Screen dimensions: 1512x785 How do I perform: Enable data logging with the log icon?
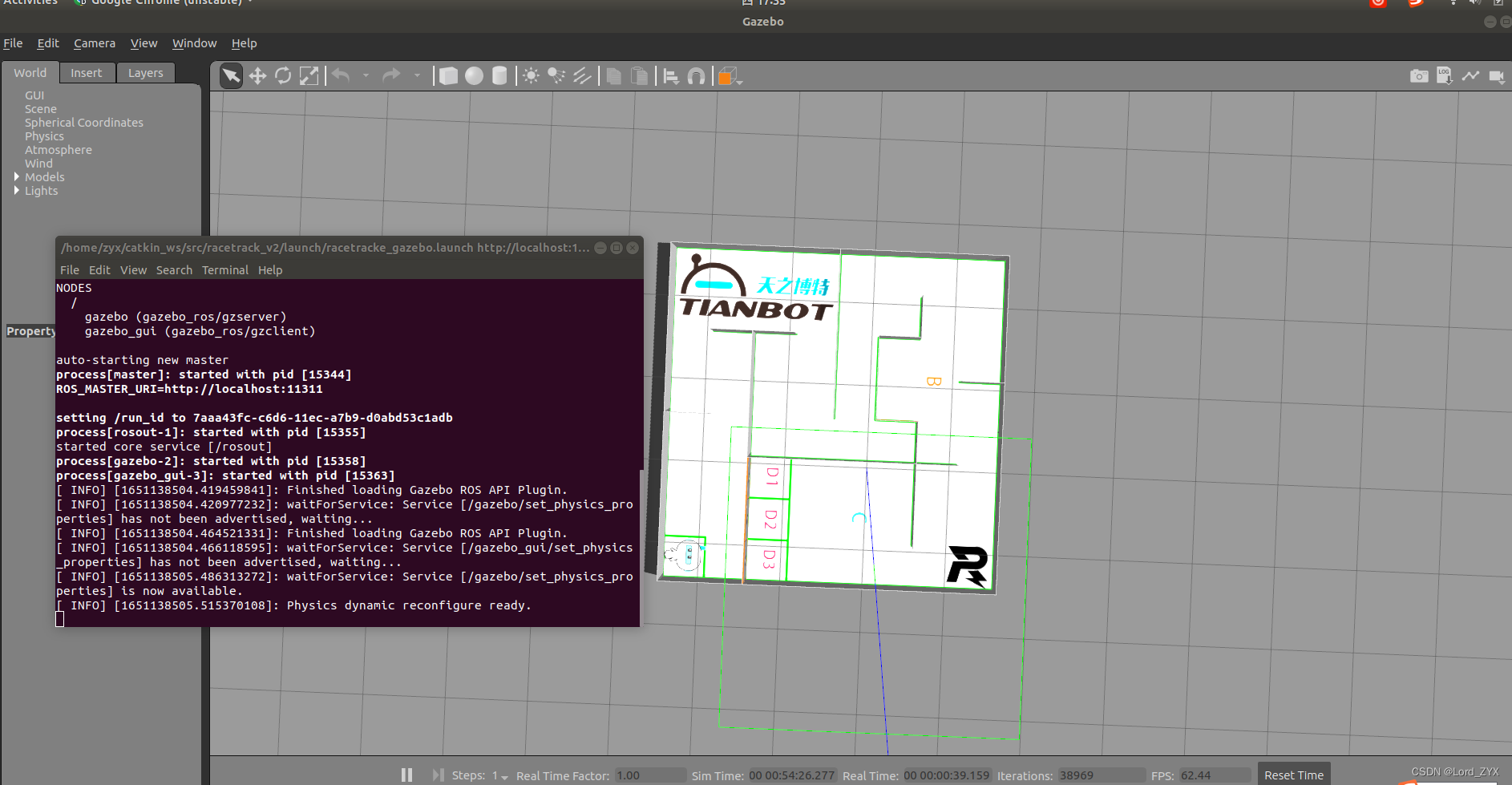pyautogui.click(x=1444, y=75)
